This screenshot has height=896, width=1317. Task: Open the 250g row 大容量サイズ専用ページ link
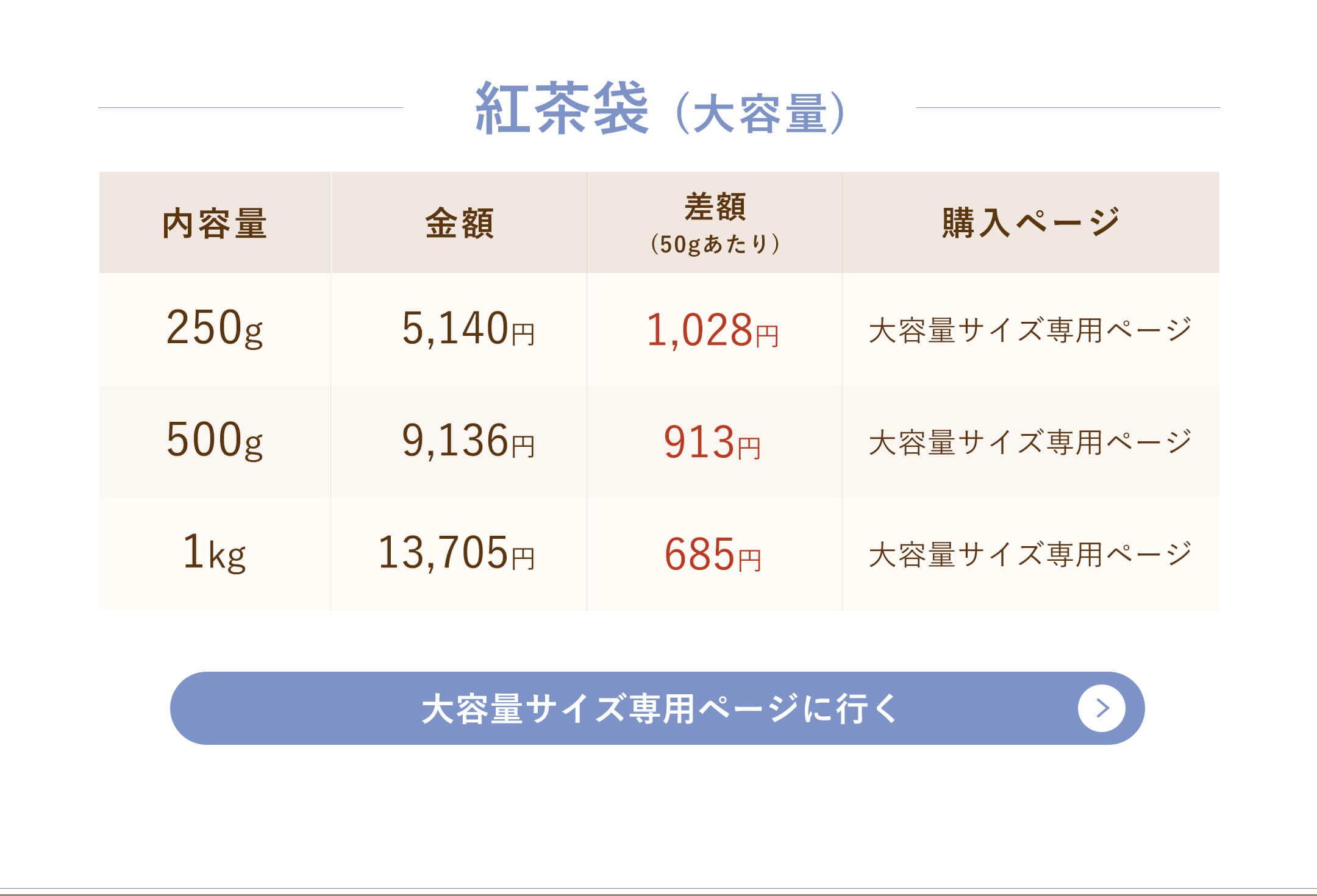pos(1030,330)
